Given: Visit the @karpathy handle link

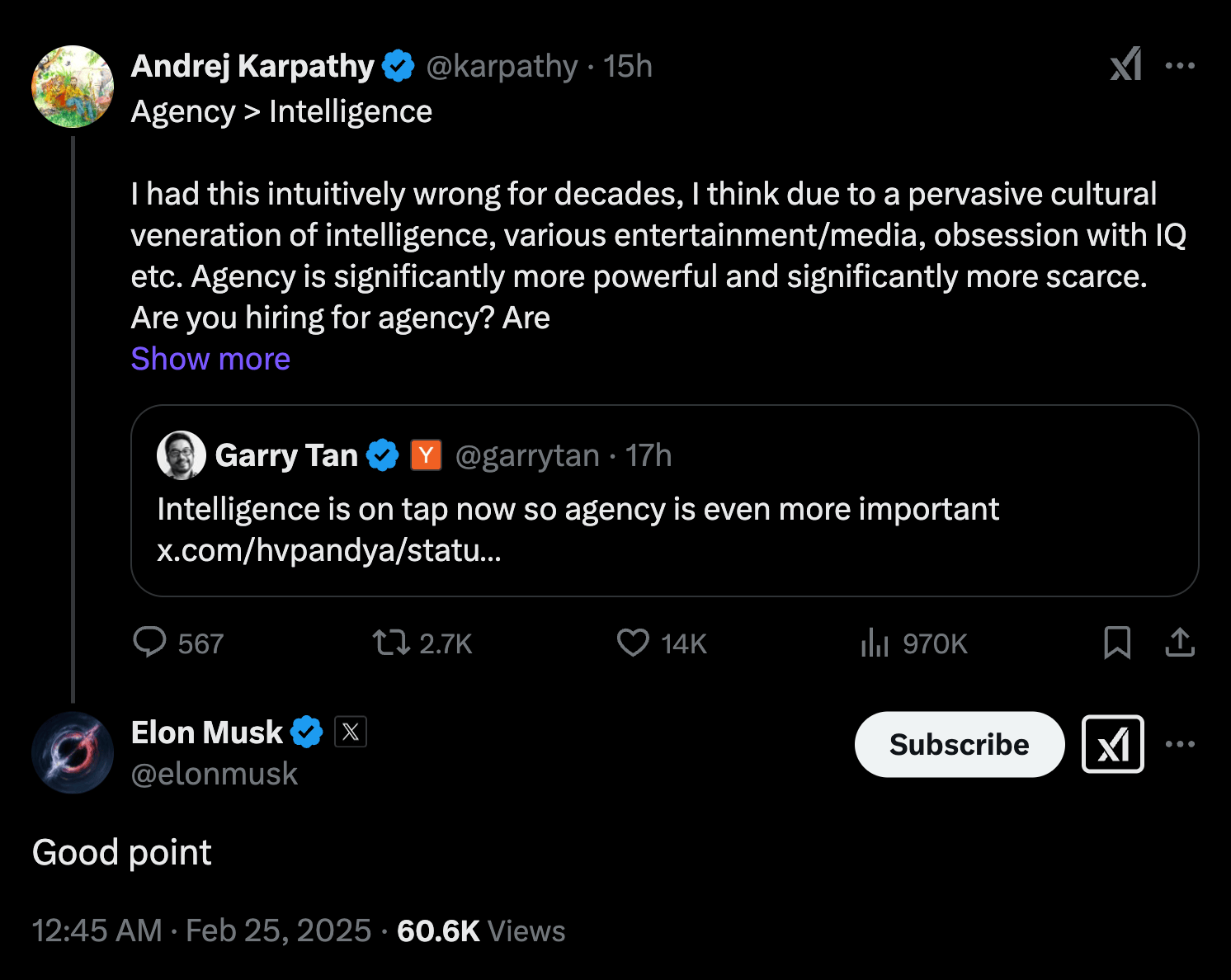Looking at the screenshot, I should [x=502, y=66].
